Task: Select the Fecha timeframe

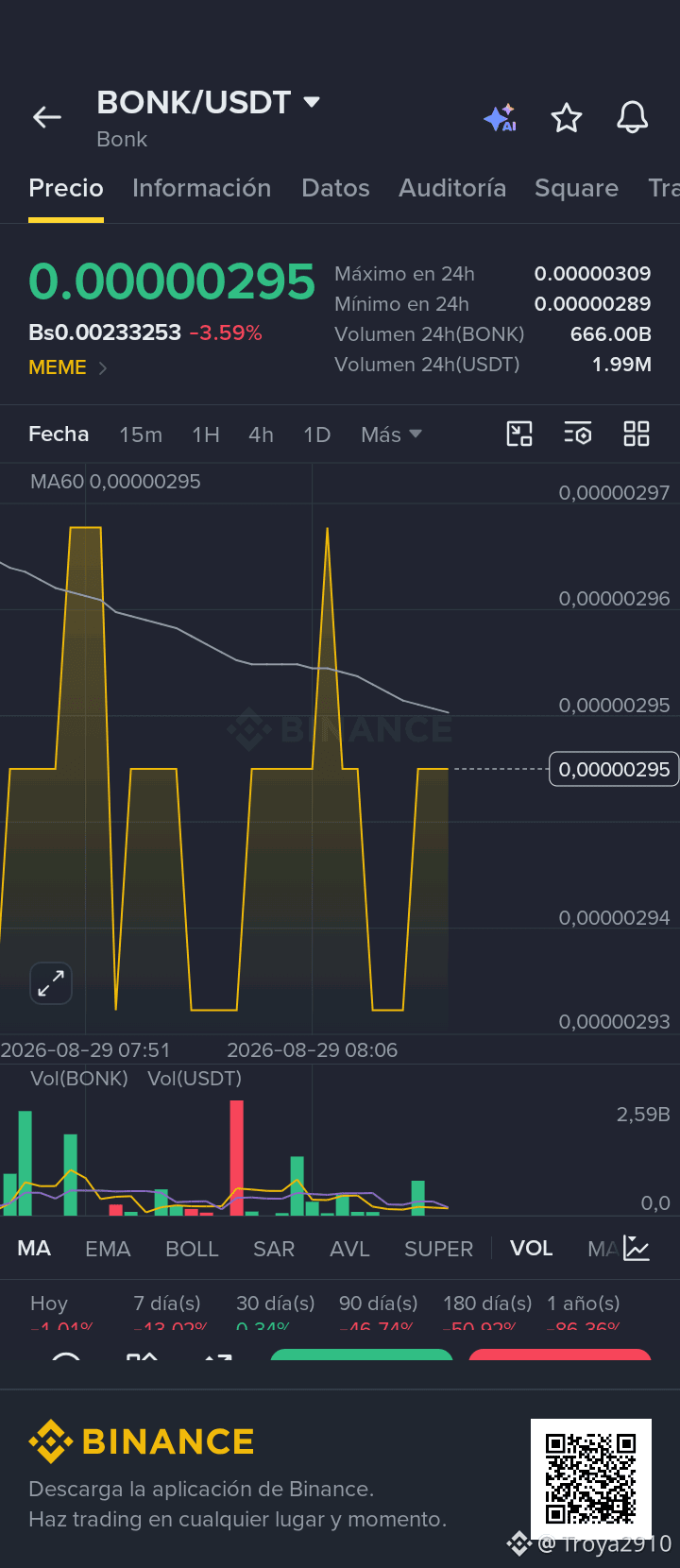Action: pyautogui.click(x=59, y=435)
